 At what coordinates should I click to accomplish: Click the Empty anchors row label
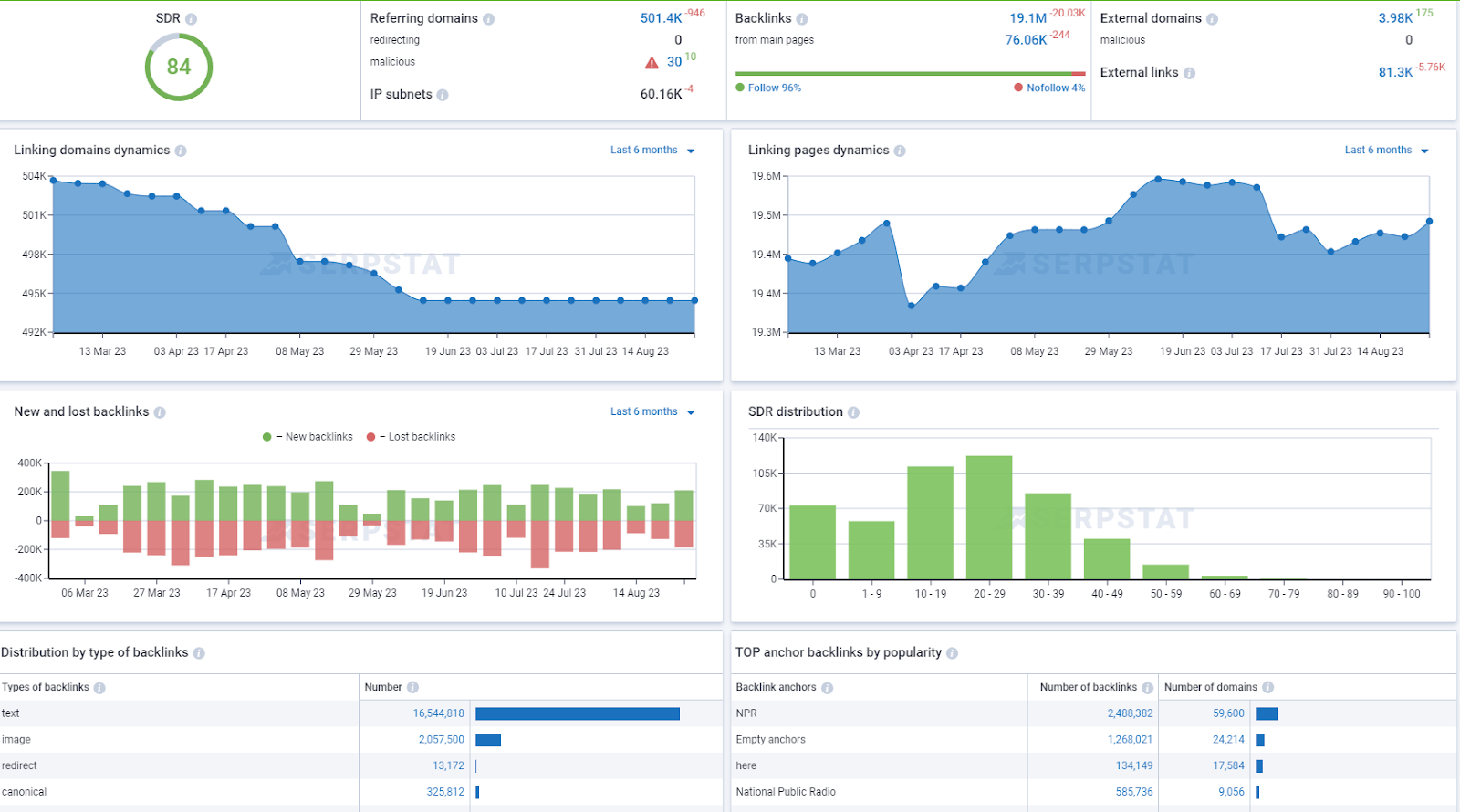tap(771, 741)
